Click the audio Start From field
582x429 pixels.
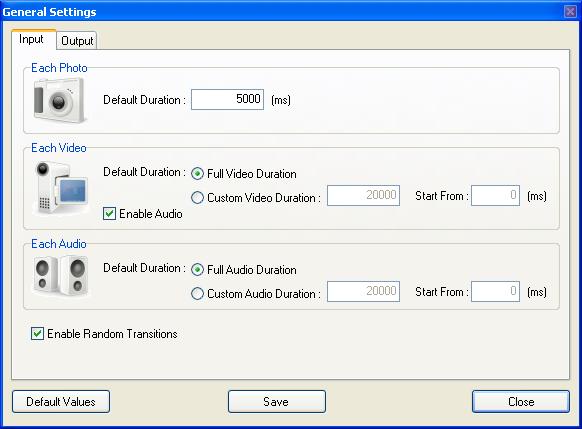[496, 291]
